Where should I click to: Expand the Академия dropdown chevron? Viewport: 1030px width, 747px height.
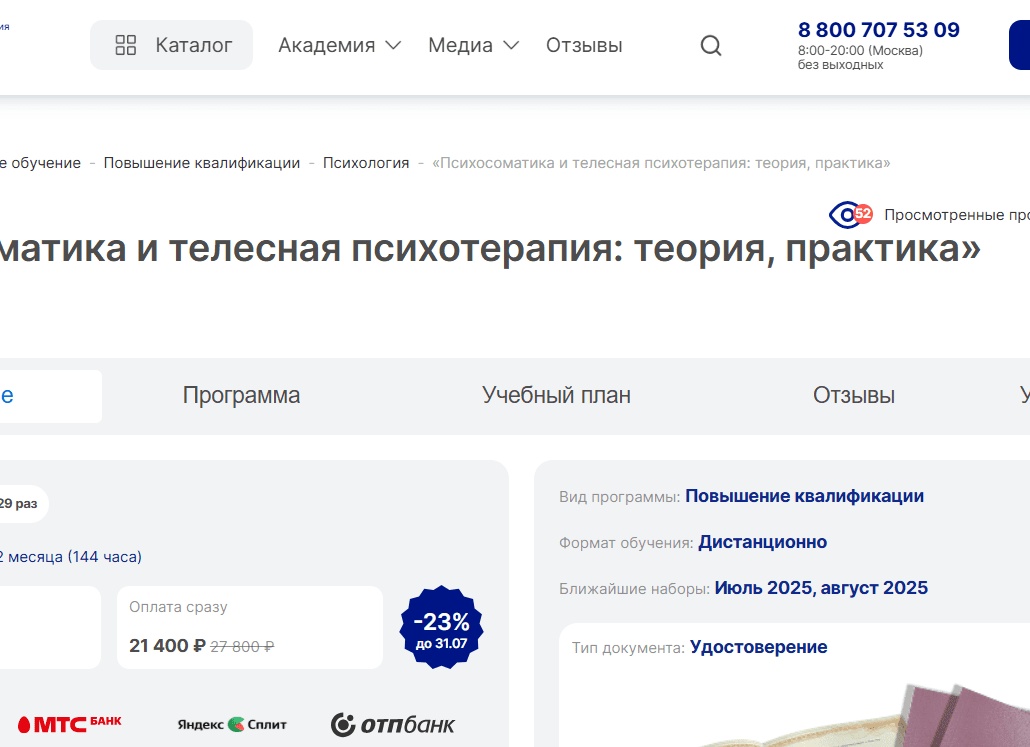(x=393, y=45)
